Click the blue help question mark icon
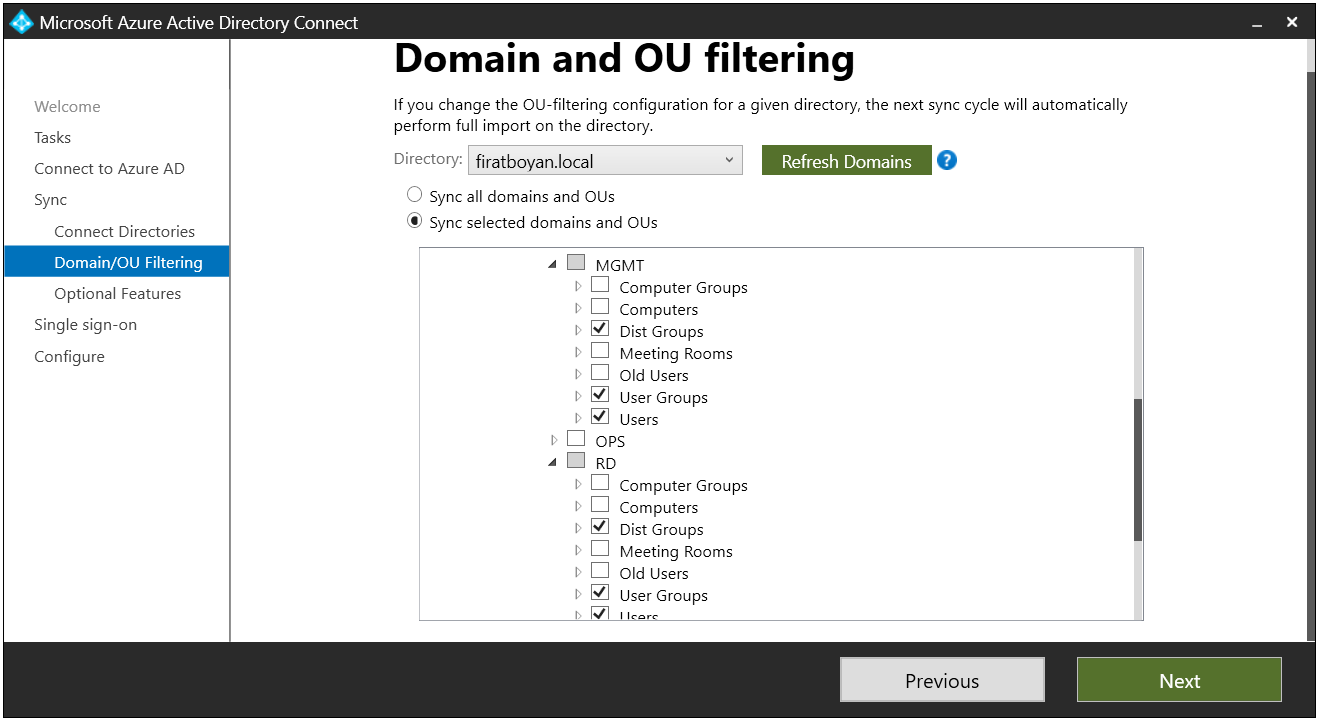The width and height of the screenshot is (1318, 719). tap(946, 160)
